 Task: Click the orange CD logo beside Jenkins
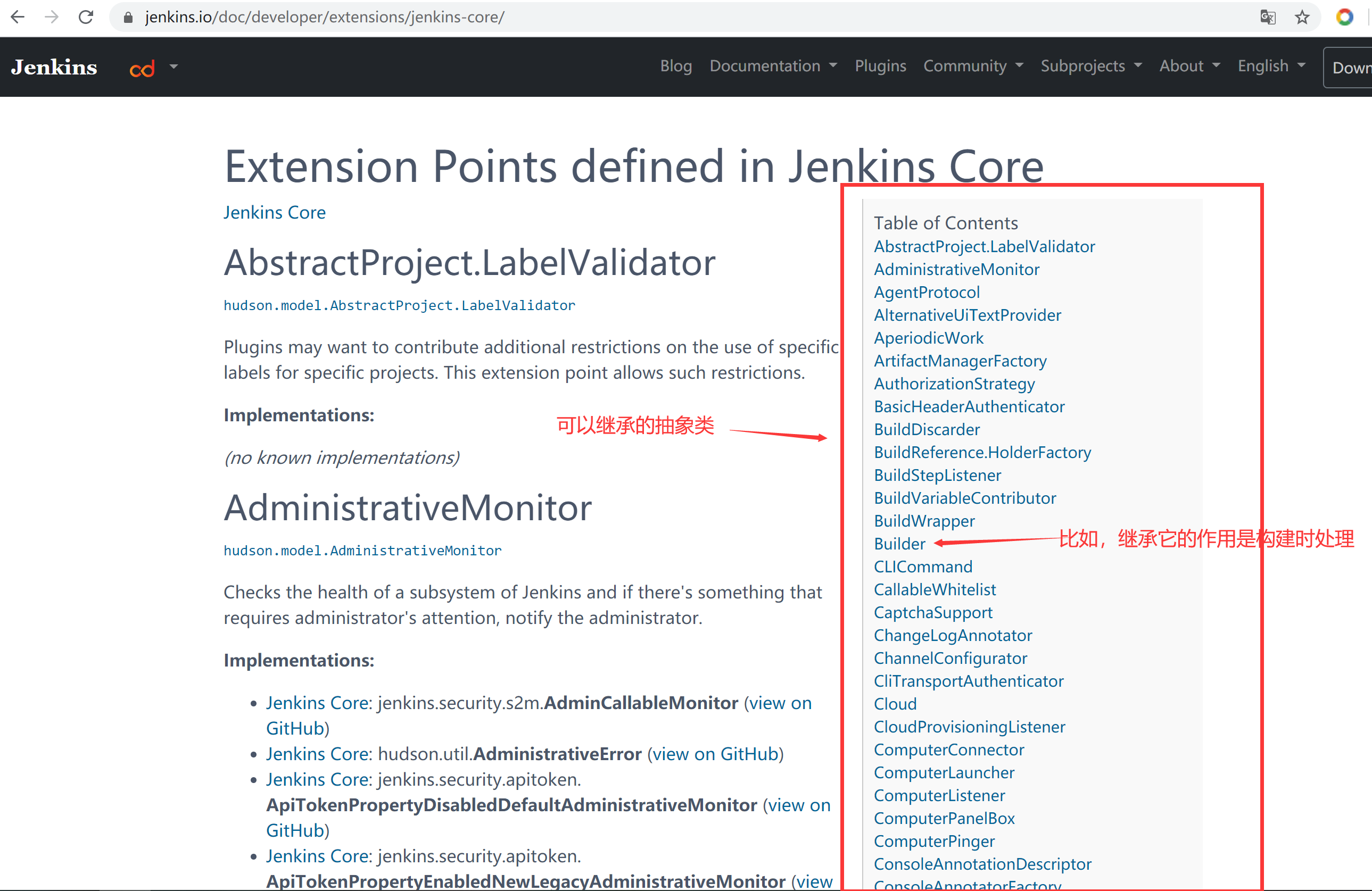[142, 68]
